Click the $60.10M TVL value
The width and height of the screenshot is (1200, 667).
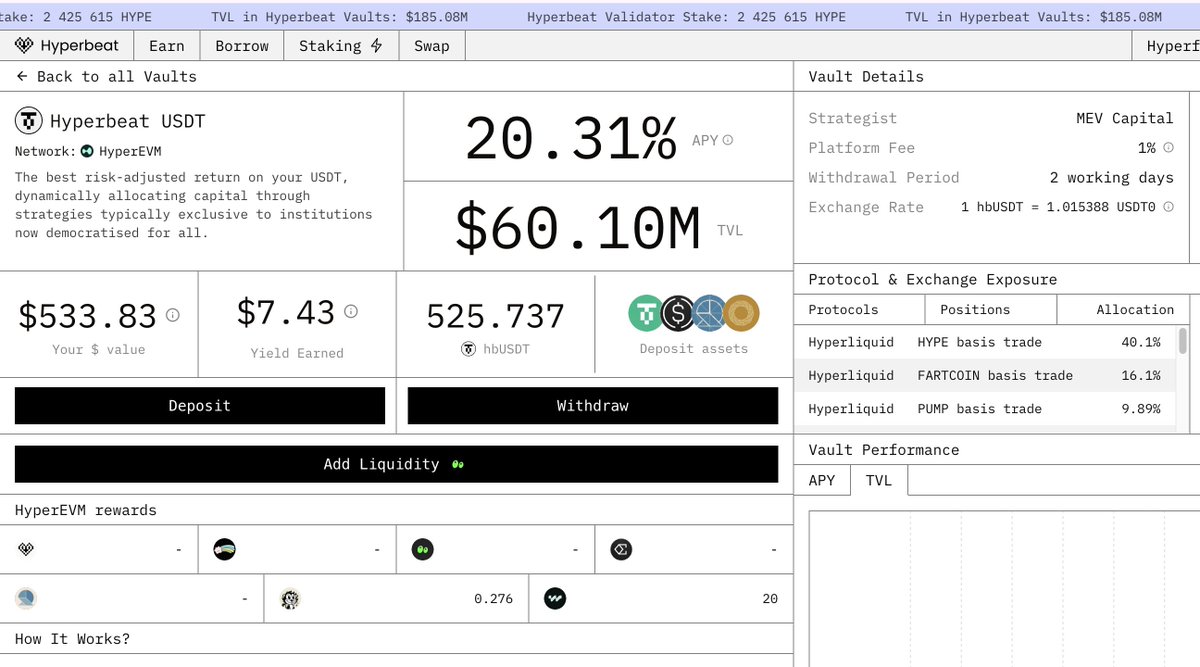pos(578,229)
